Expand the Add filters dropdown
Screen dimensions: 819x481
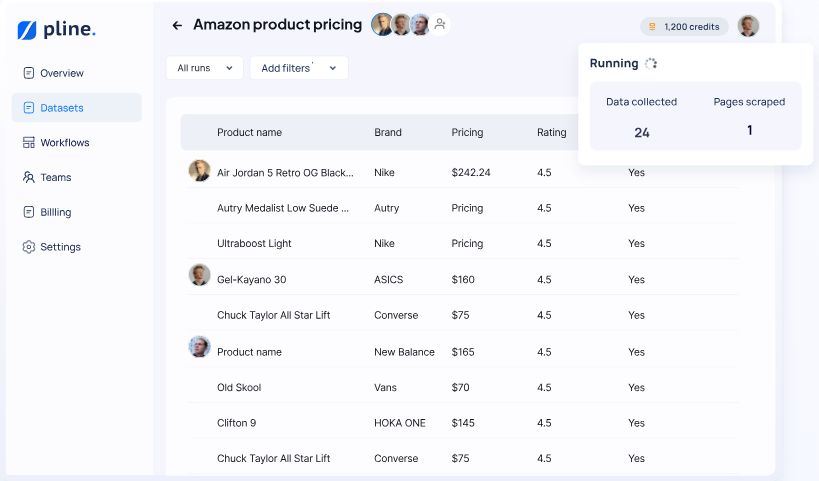tap(298, 68)
